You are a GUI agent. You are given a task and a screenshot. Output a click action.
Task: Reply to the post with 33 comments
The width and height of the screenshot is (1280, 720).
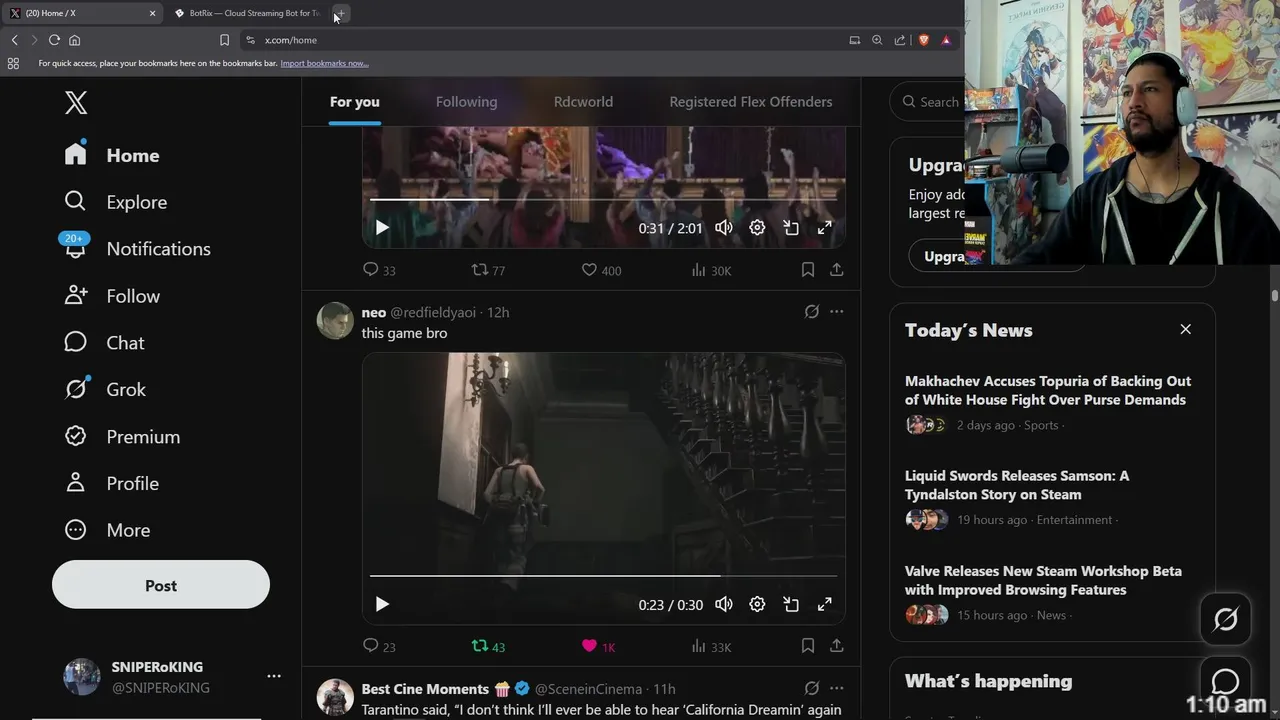[x=379, y=270]
